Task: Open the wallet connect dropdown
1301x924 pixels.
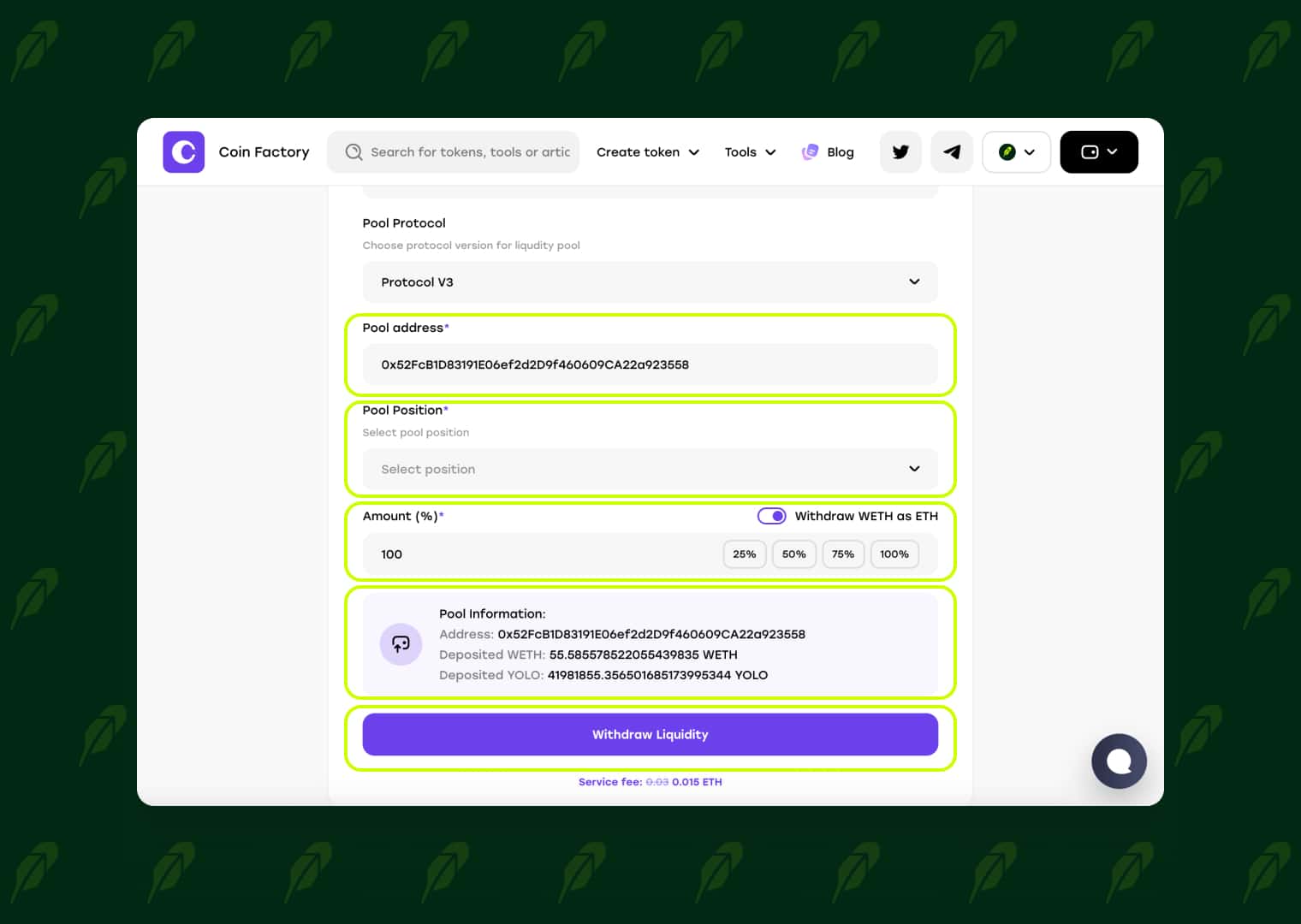Action: 1099,152
